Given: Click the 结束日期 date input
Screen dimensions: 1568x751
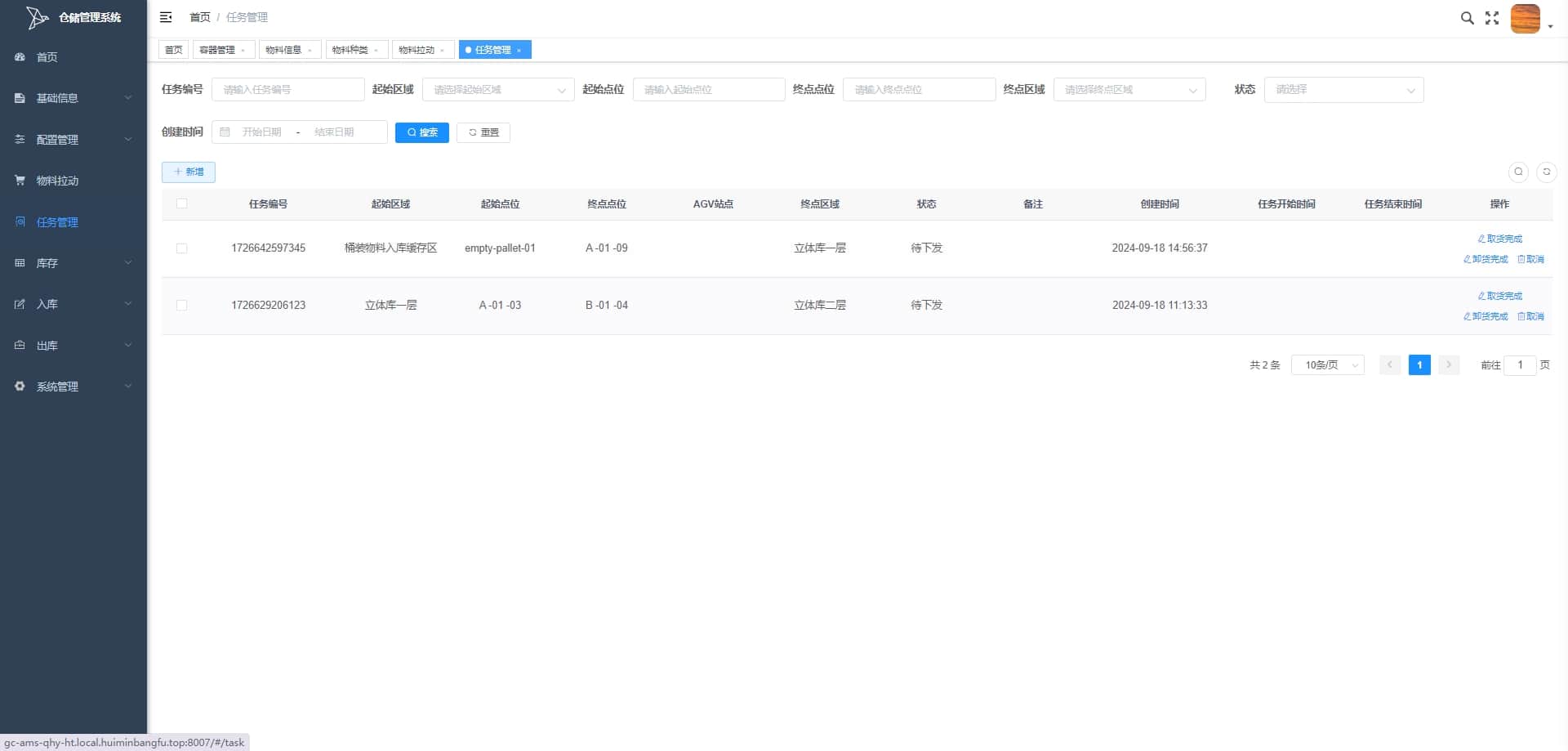Looking at the screenshot, I should [334, 132].
